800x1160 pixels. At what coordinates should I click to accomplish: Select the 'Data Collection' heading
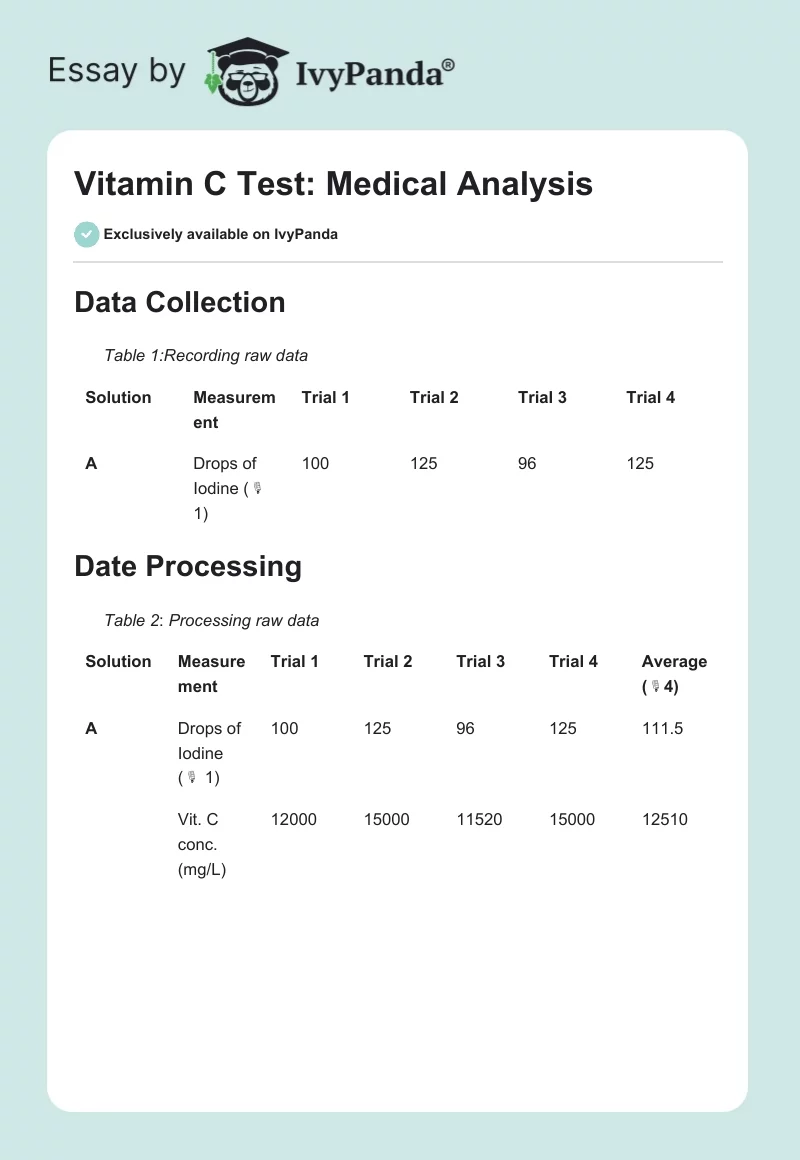(x=180, y=302)
